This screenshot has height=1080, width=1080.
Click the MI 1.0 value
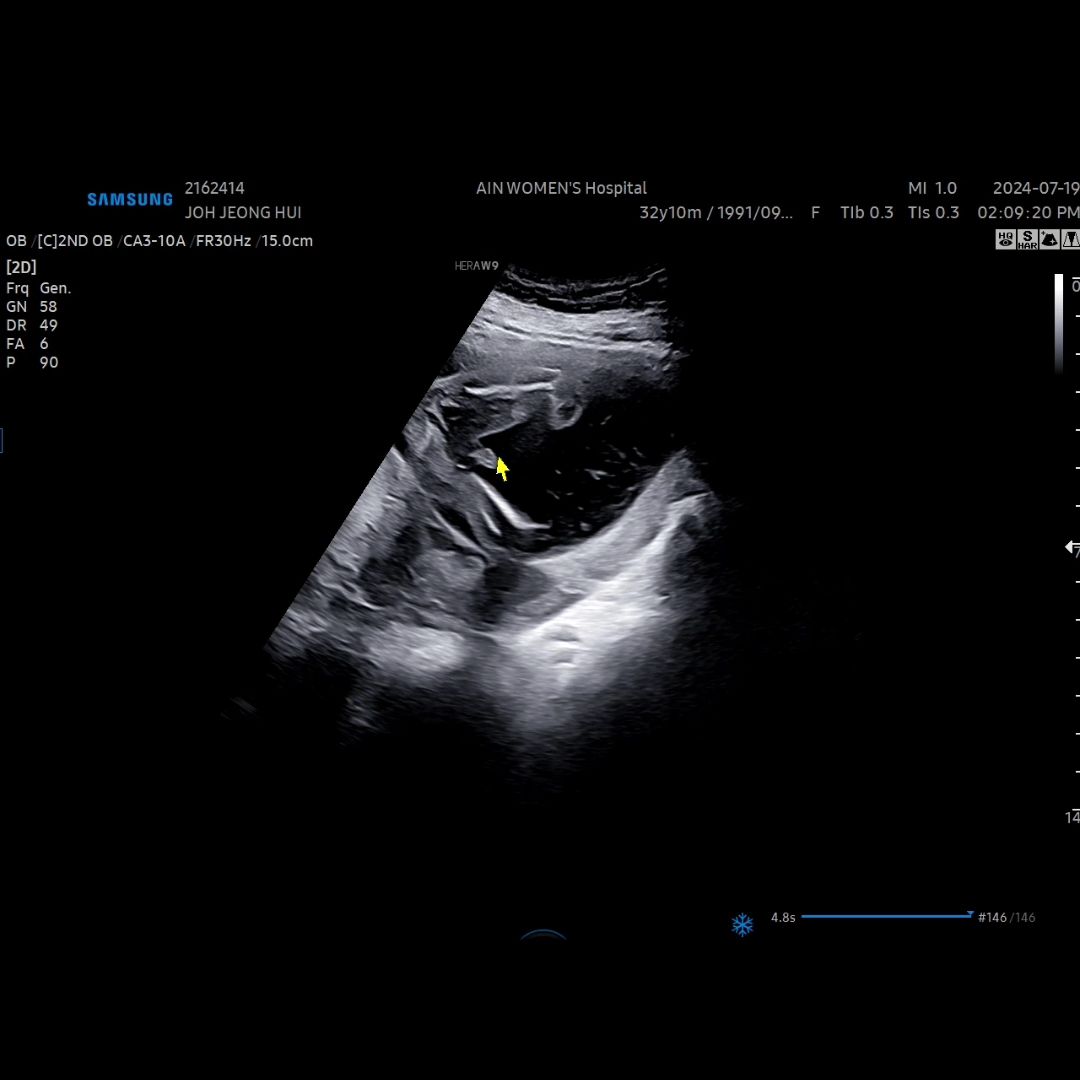click(932, 188)
